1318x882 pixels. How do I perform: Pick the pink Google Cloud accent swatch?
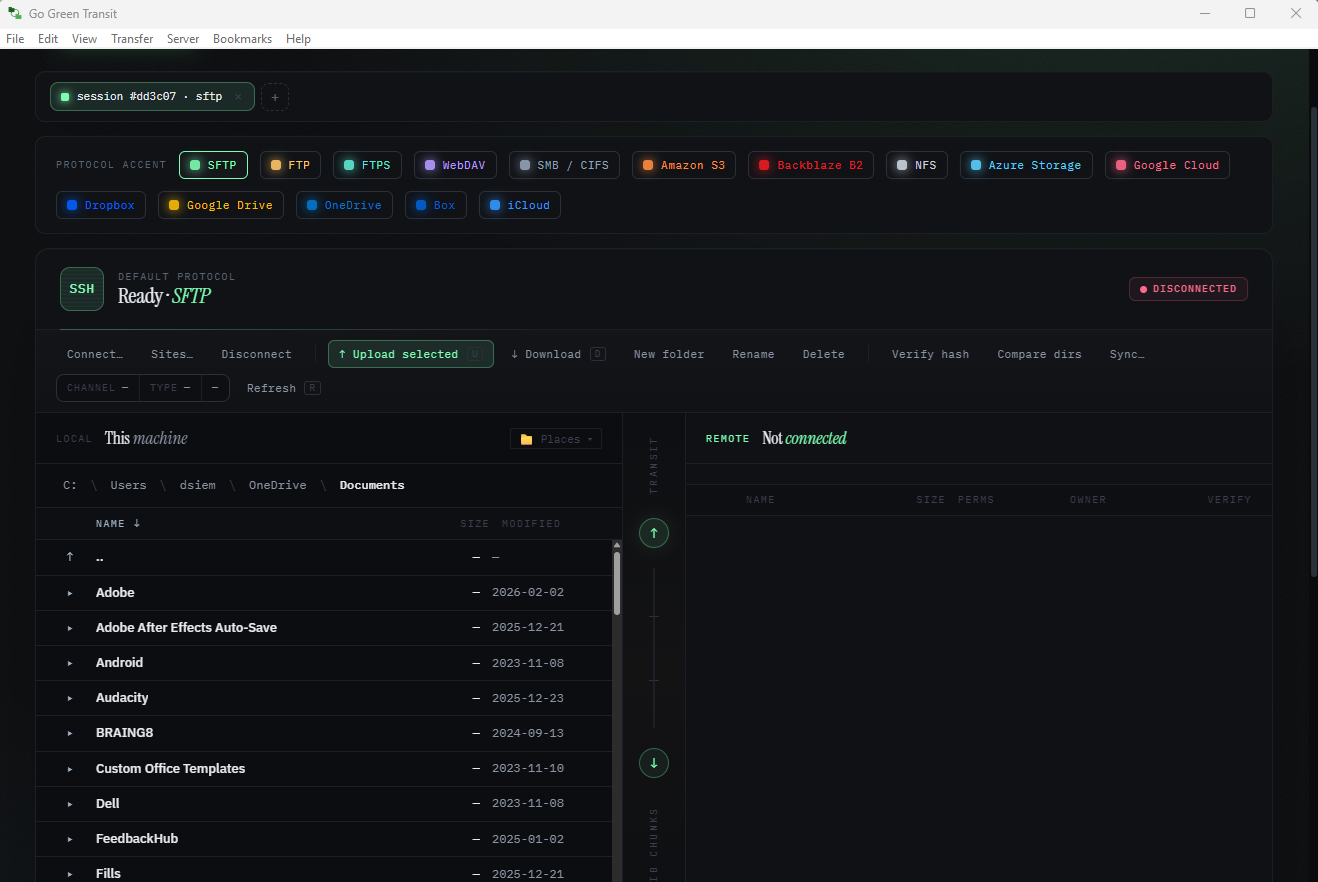pyautogui.click(x=1121, y=165)
